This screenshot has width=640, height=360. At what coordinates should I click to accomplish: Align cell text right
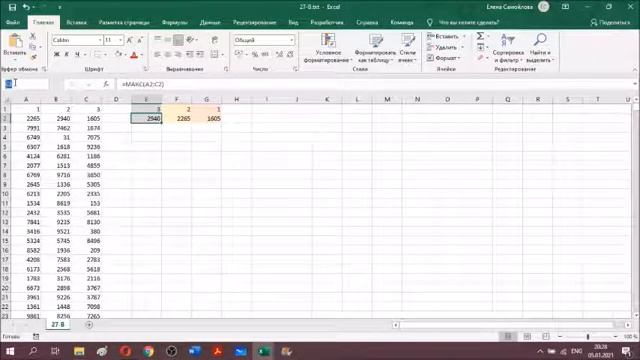click(x=178, y=54)
